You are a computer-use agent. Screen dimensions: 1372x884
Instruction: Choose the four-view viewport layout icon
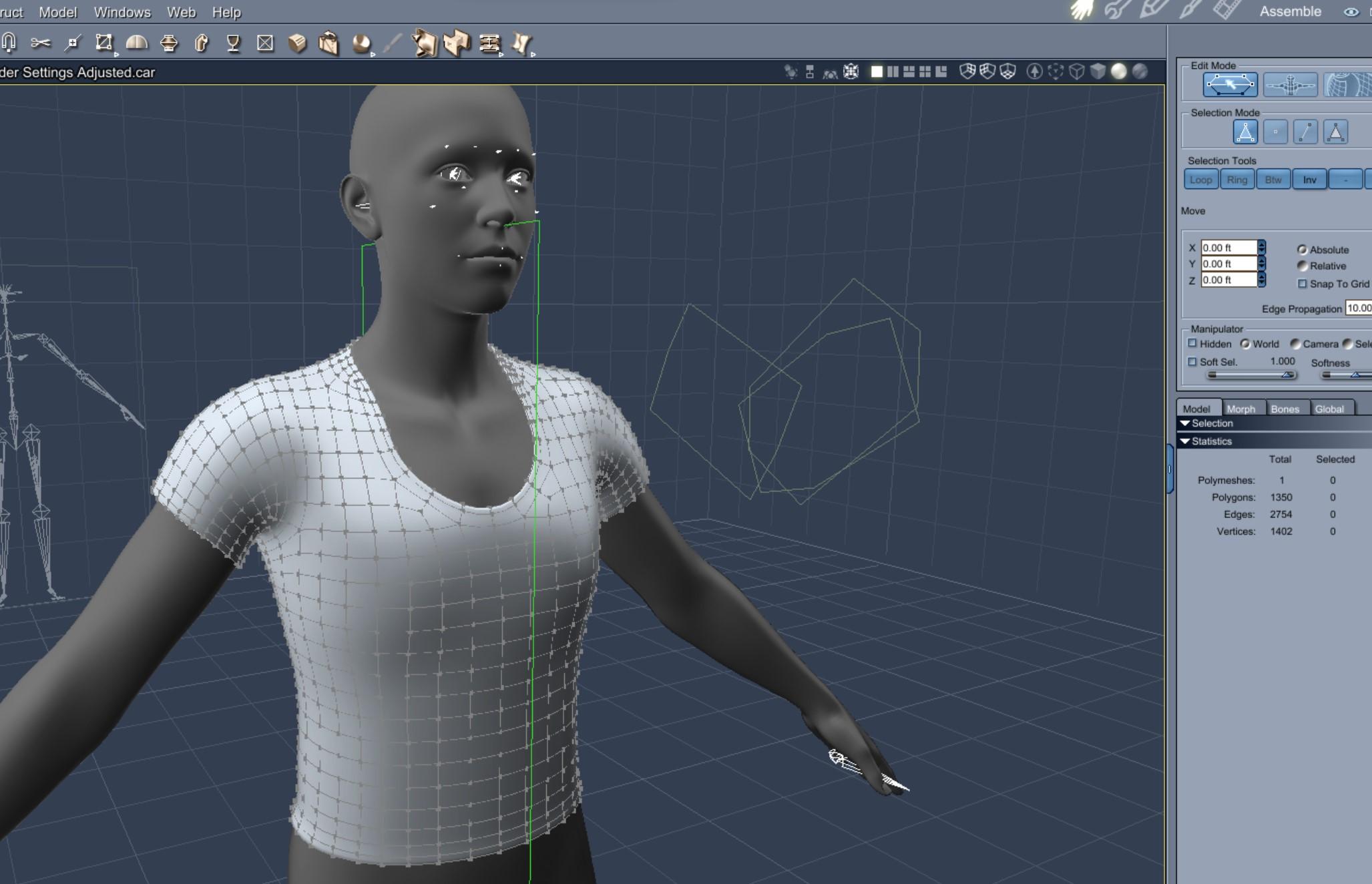click(x=925, y=71)
